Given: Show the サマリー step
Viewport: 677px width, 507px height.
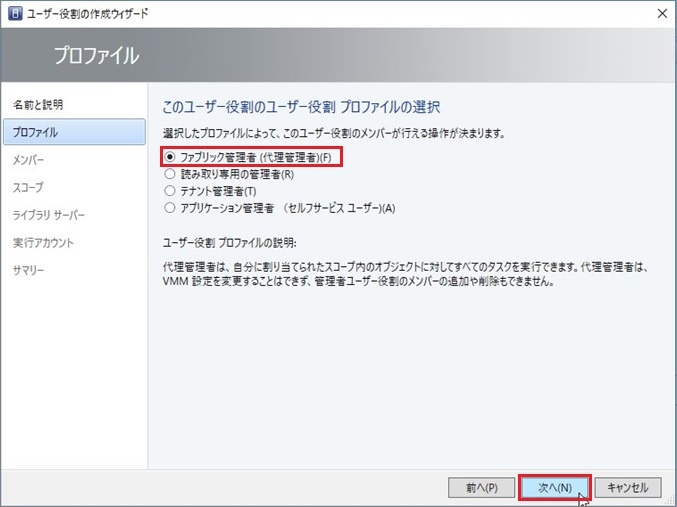Looking at the screenshot, I should [29, 270].
